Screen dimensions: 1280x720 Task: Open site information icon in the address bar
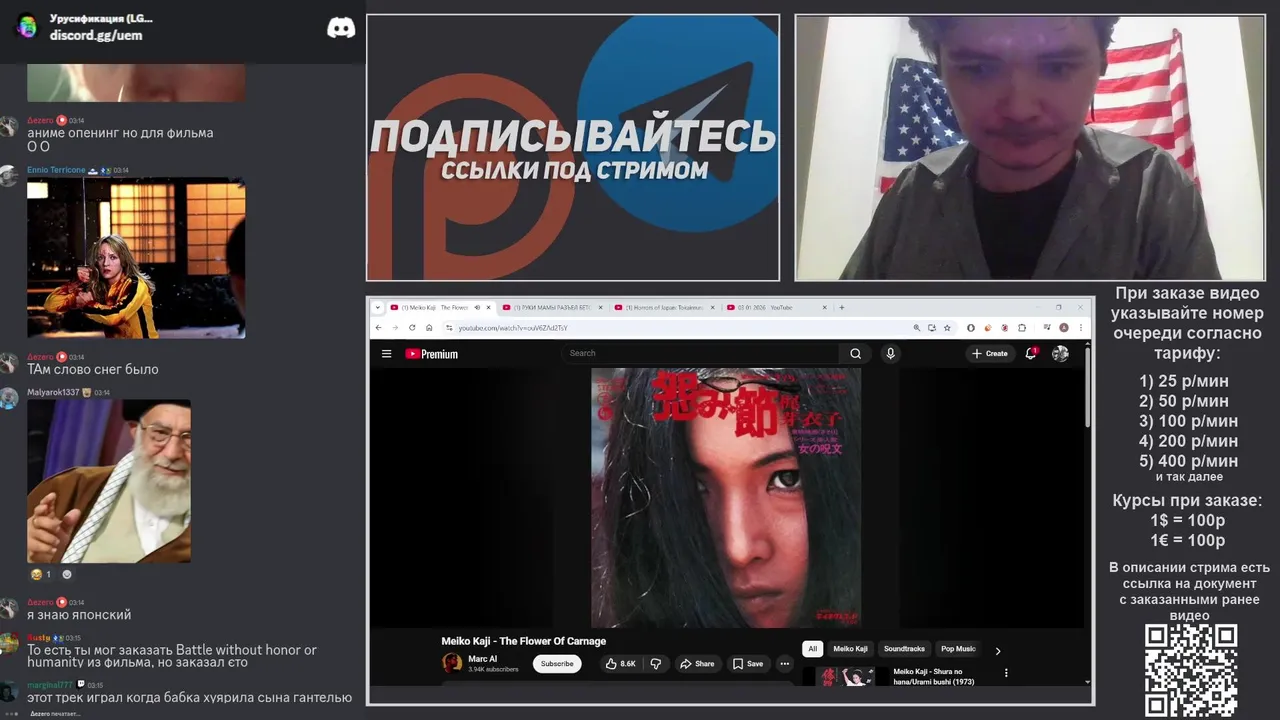449,327
